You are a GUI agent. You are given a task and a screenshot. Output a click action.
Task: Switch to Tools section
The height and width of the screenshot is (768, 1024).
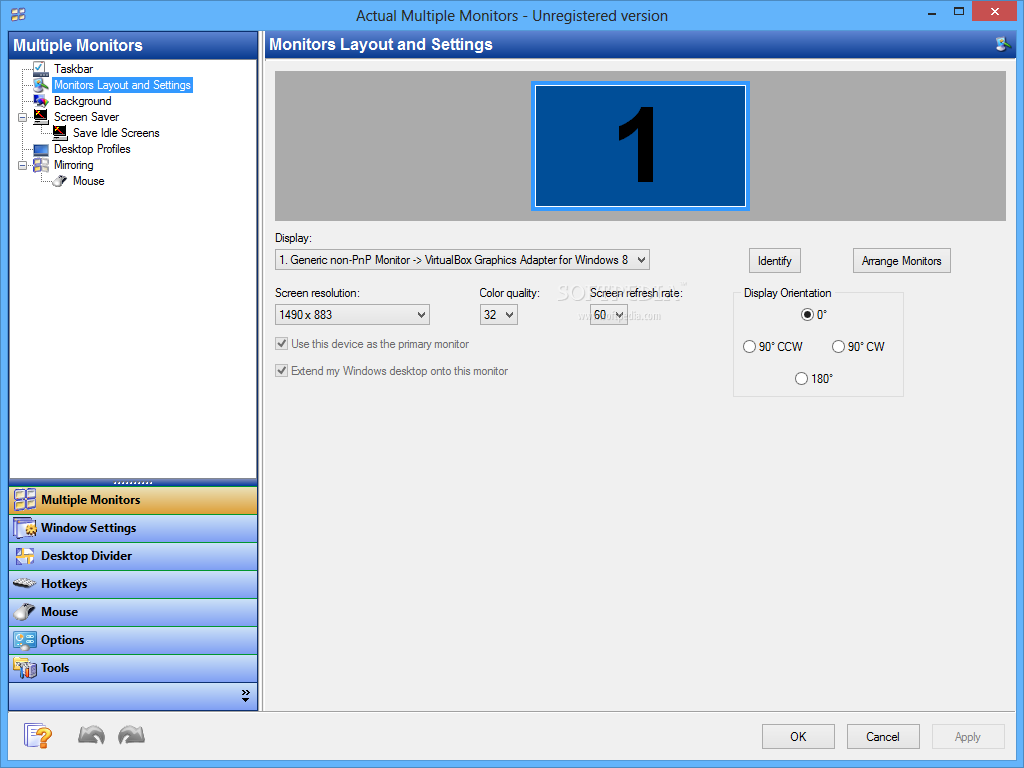coord(133,668)
